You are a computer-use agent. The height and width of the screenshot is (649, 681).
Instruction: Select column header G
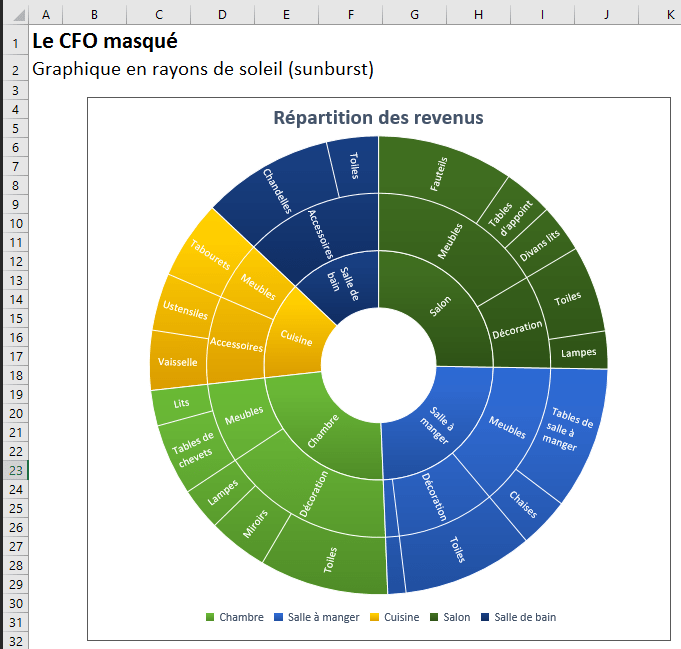(x=414, y=15)
